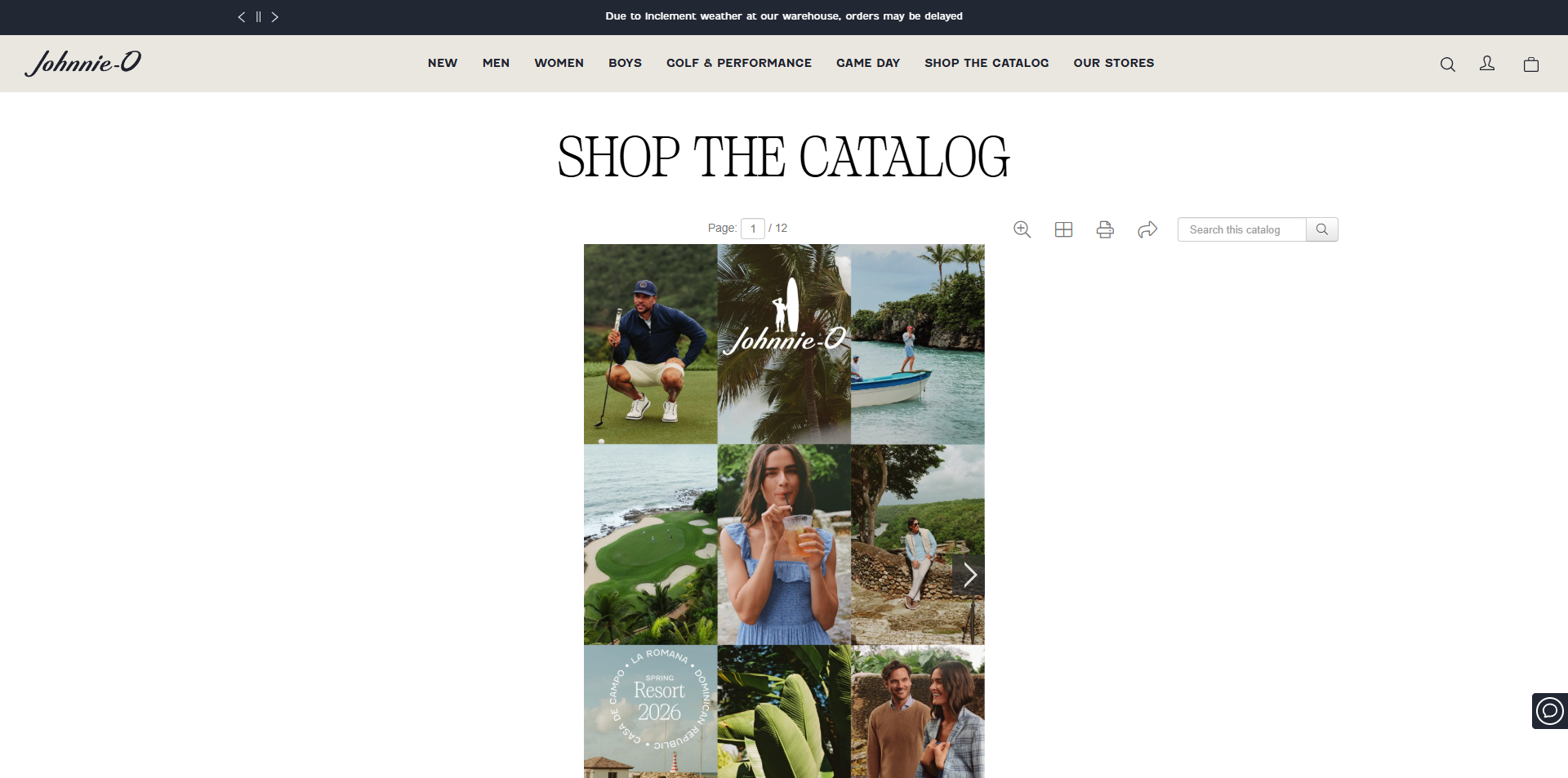Image resolution: width=1568 pixels, height=778 pixels.
Task: Print the catalog with the printer icon
Action: (x=1105, y=229)
